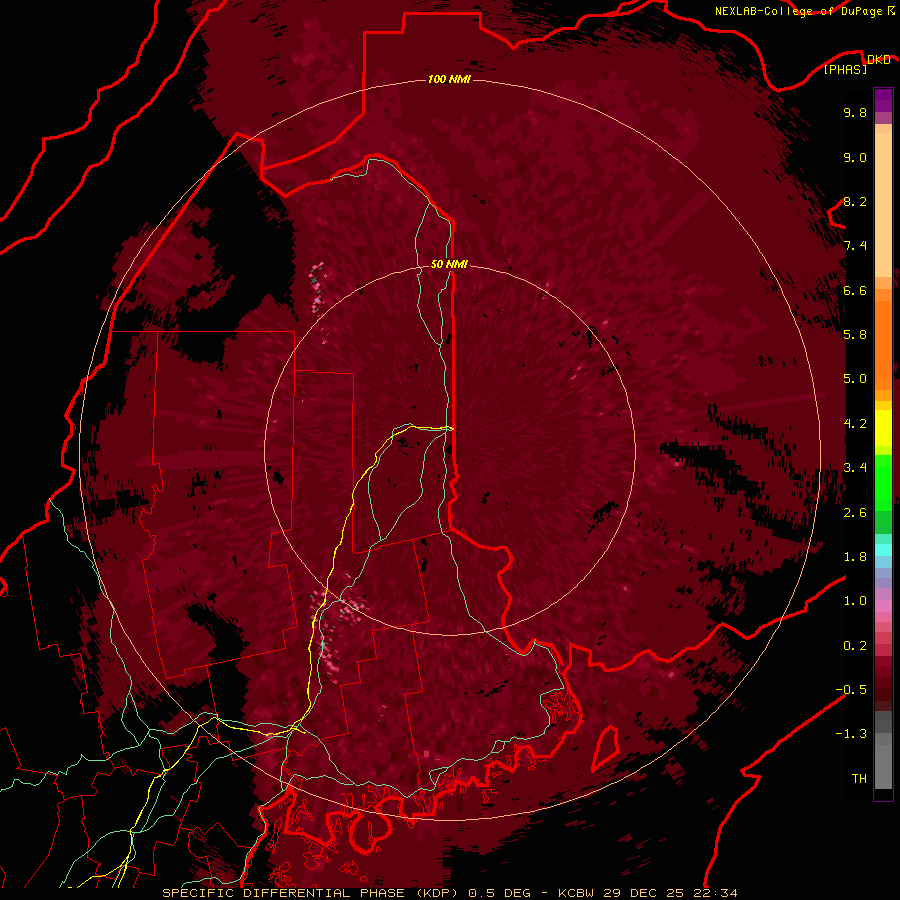Image resolution: width=900 pixels, height=900 pixels.
Task: Pick the yellow segment of the color bar
Action: tap(883, 428)
